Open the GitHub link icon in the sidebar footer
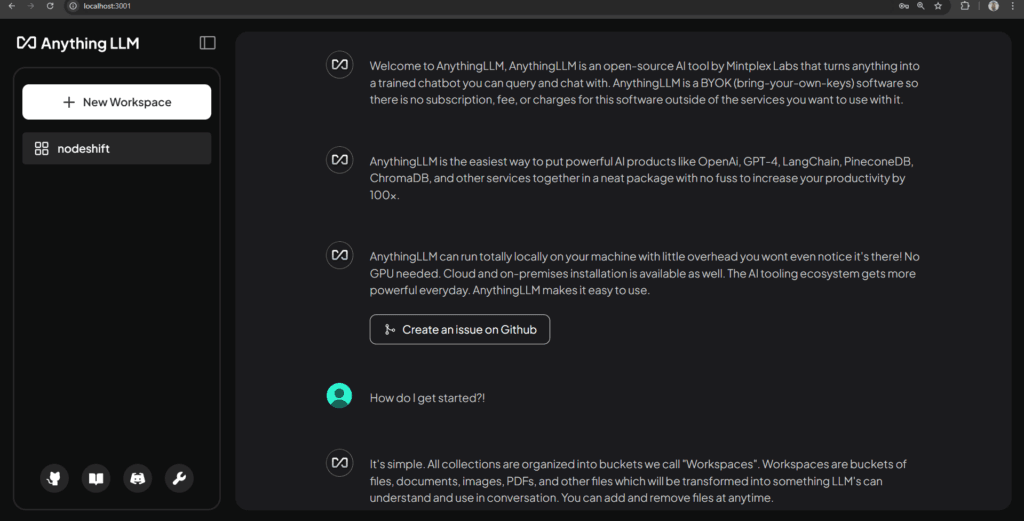This screenshot has width=1024, height=521. (x=54, y=479)
